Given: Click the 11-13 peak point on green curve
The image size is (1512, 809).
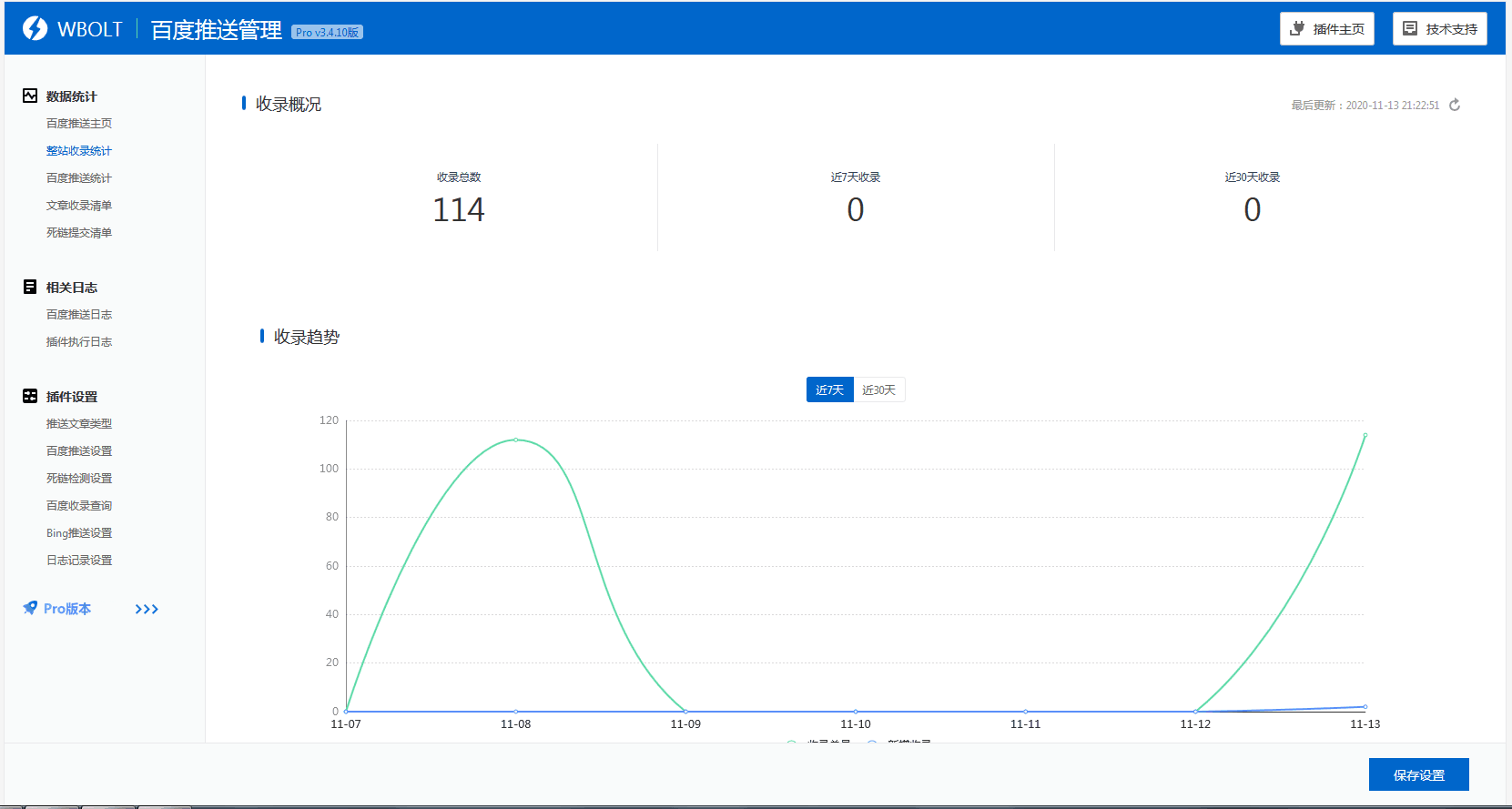Looking at the screenshot, I should pyautogui.click(x=1365, y=435).
